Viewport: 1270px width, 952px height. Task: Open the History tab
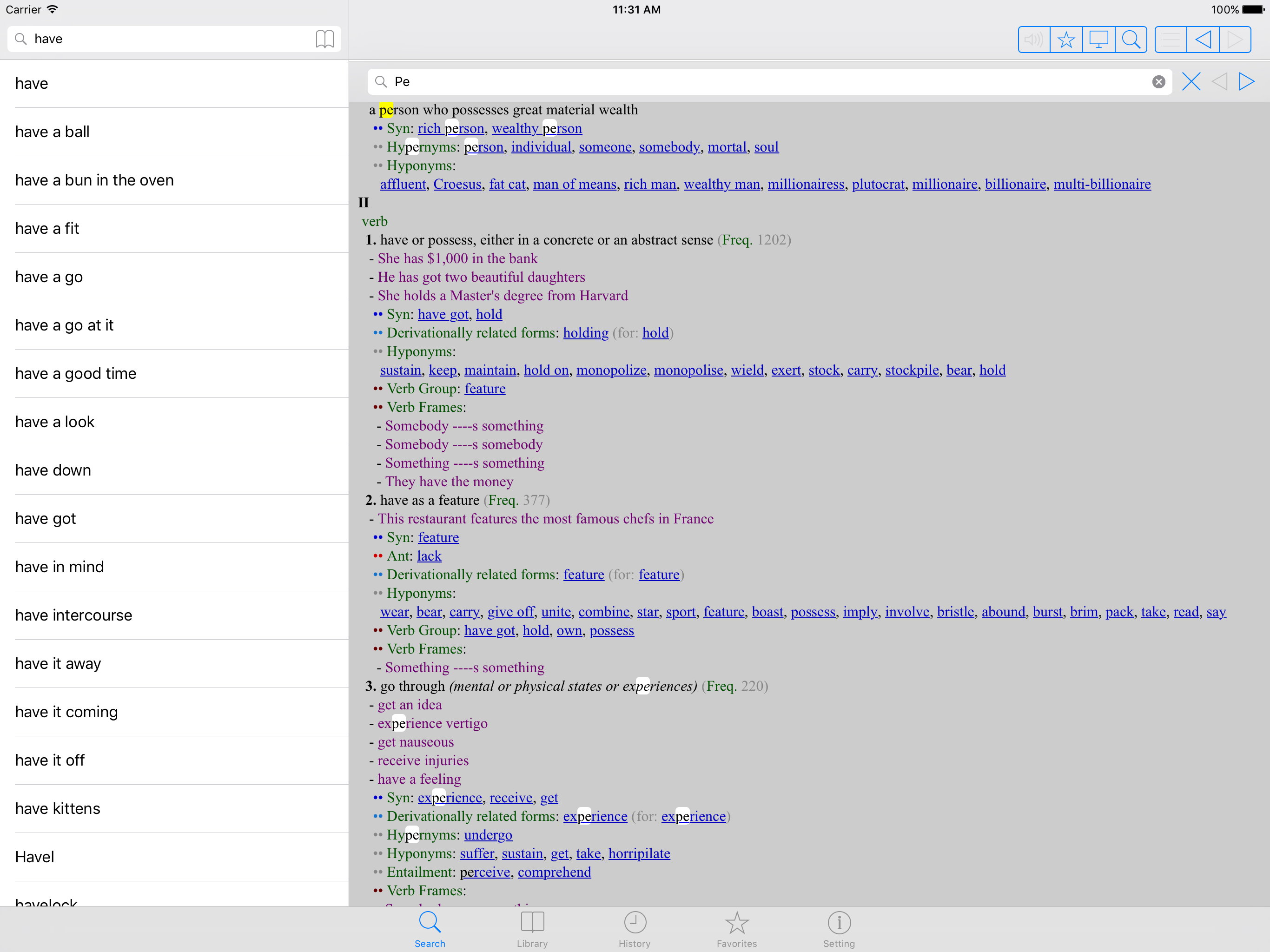(634, 929)
